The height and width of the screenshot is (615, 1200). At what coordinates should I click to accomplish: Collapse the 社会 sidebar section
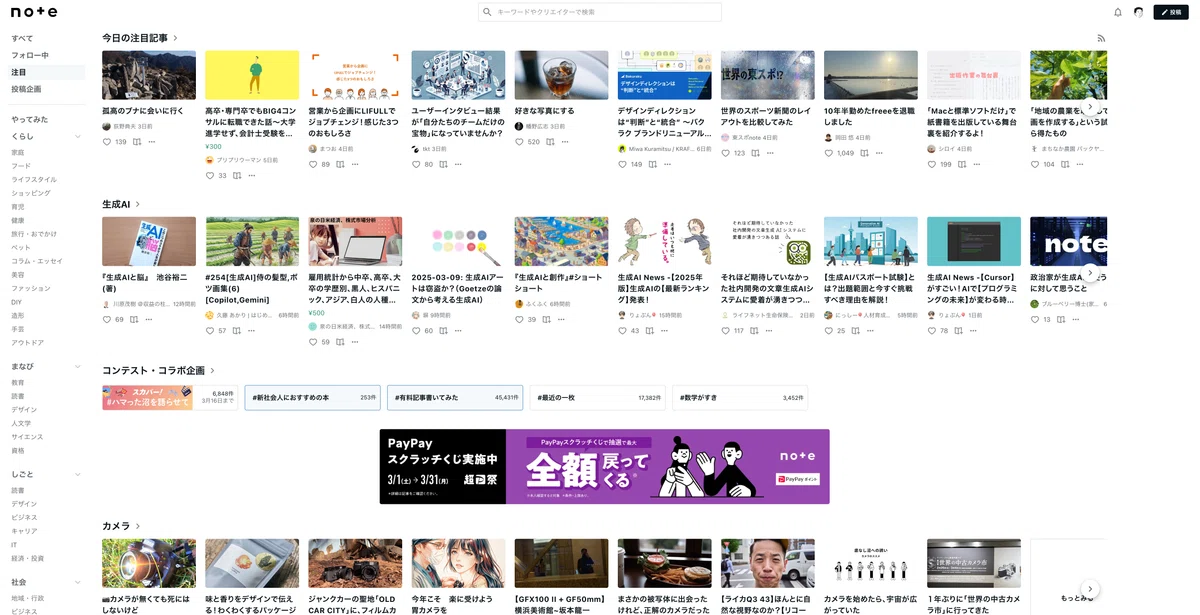tap(78, 582)
